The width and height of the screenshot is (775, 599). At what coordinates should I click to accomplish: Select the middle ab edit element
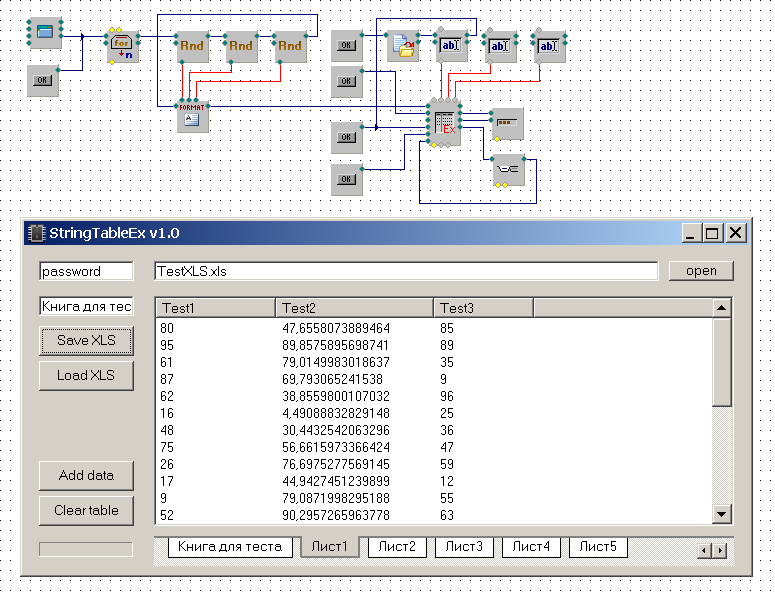500,46
